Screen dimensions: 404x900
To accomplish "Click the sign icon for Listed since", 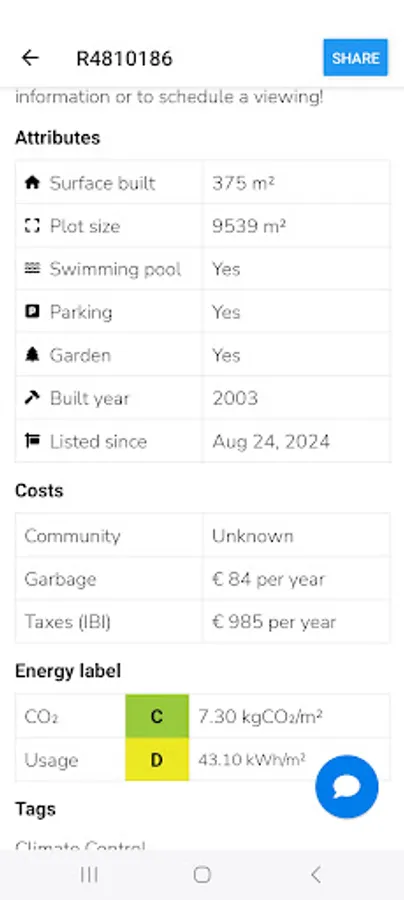I will (32, 441).
